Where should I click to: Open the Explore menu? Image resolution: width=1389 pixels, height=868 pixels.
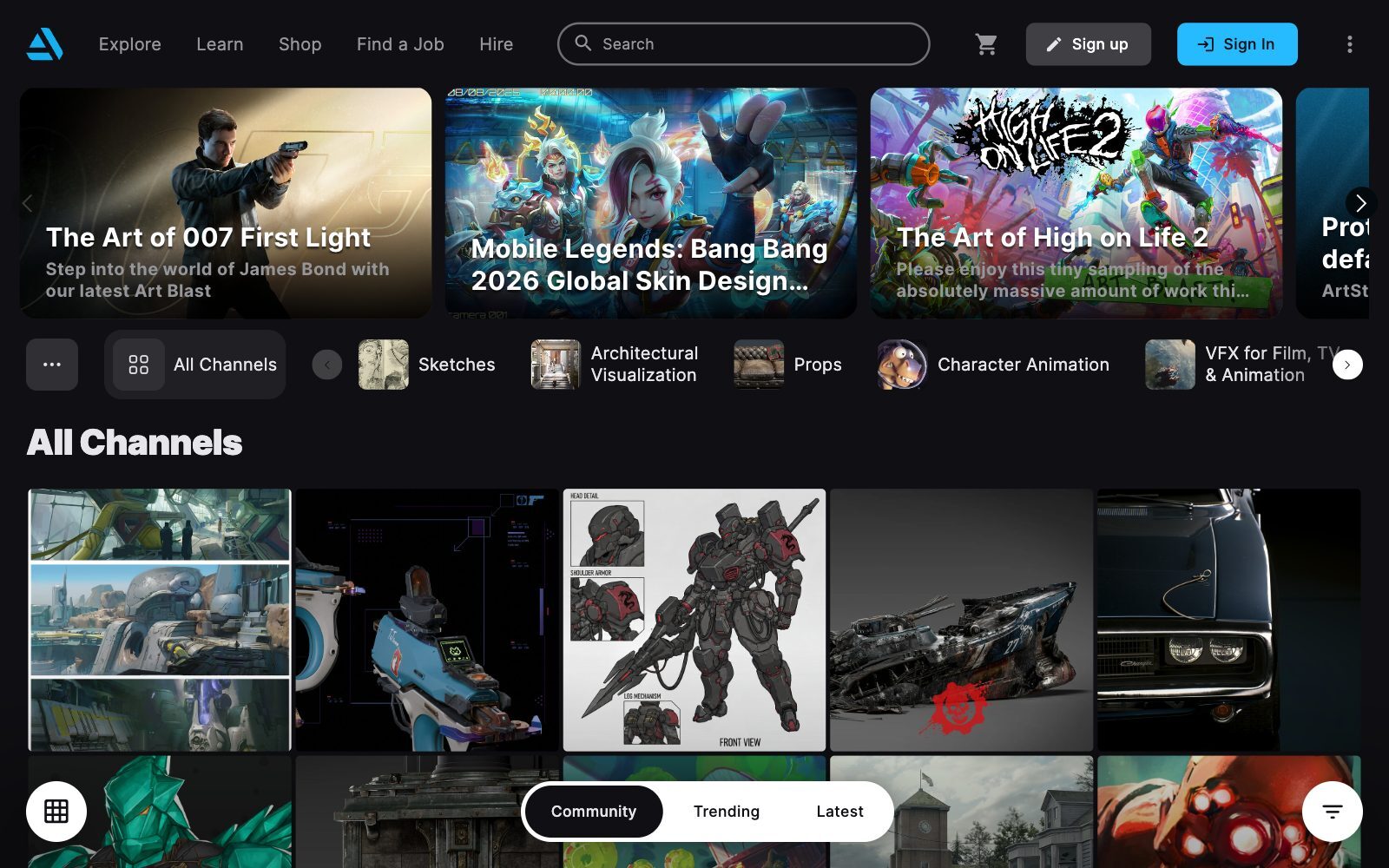click(x=130, y=44)
